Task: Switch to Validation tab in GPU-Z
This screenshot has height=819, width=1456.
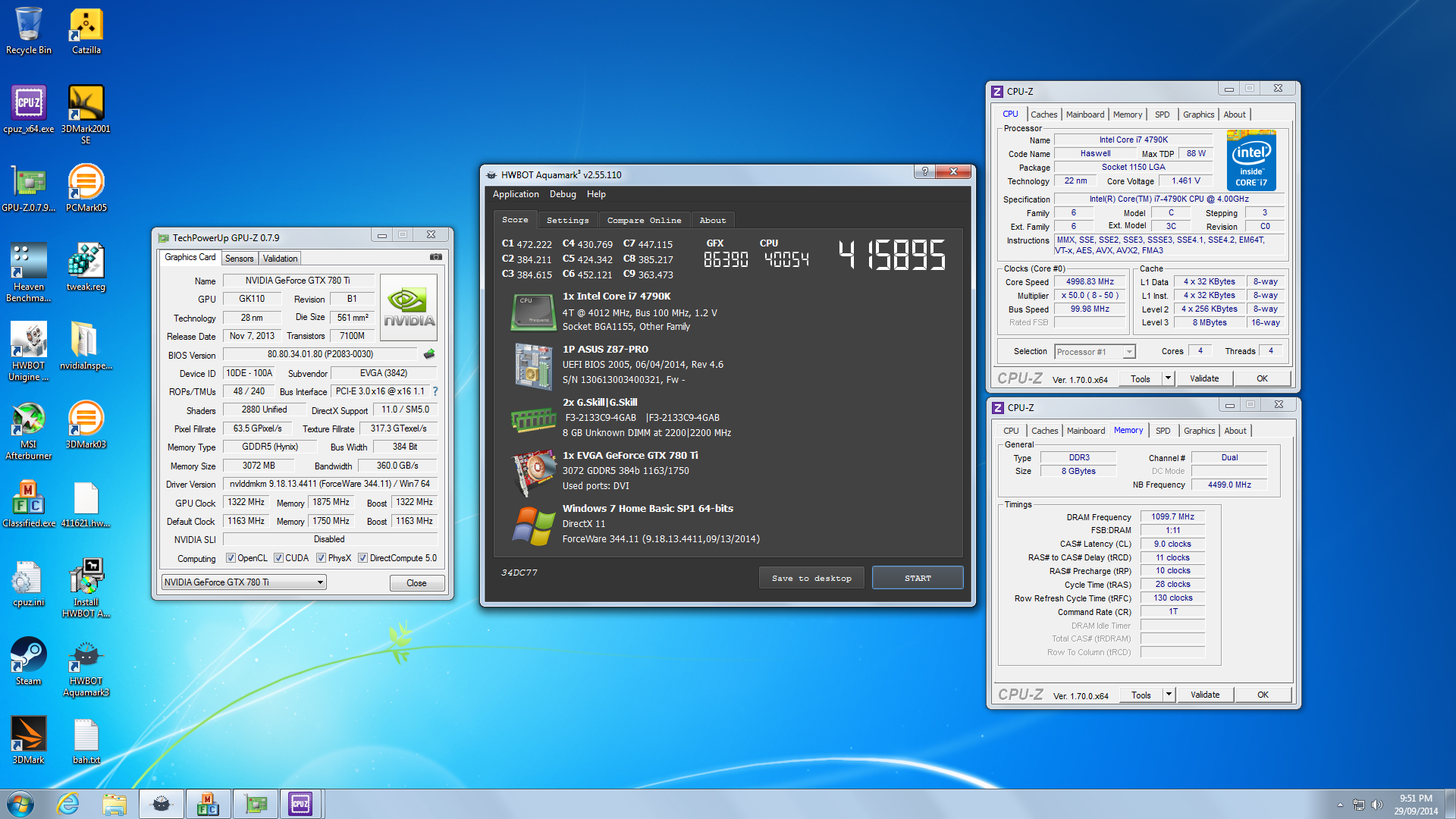Action: tap(281, 259)
